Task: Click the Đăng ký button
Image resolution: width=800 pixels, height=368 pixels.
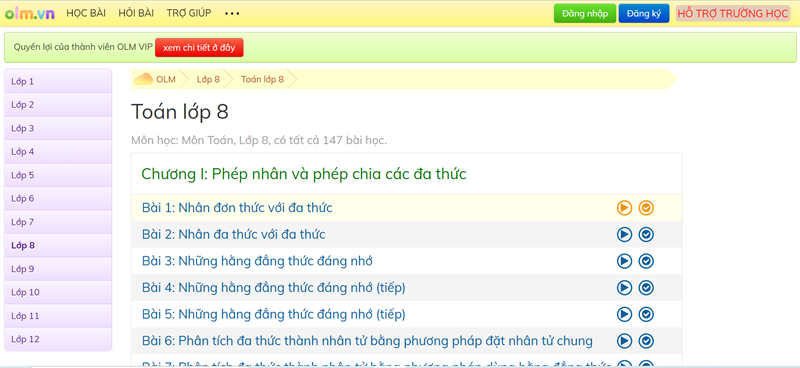Action: click(x=644, y=14)
